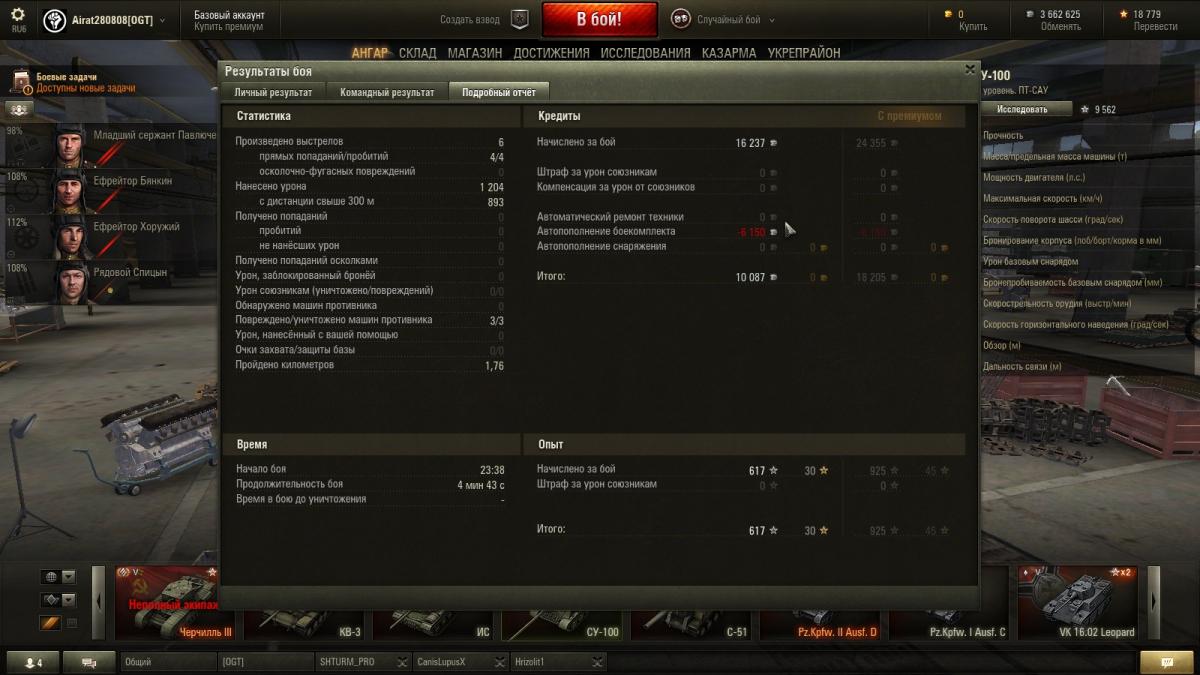Image resolution: width=1200 pixels, height=675 pixels.
Task: Click the battle missions icon
Action: click(20, 82)
